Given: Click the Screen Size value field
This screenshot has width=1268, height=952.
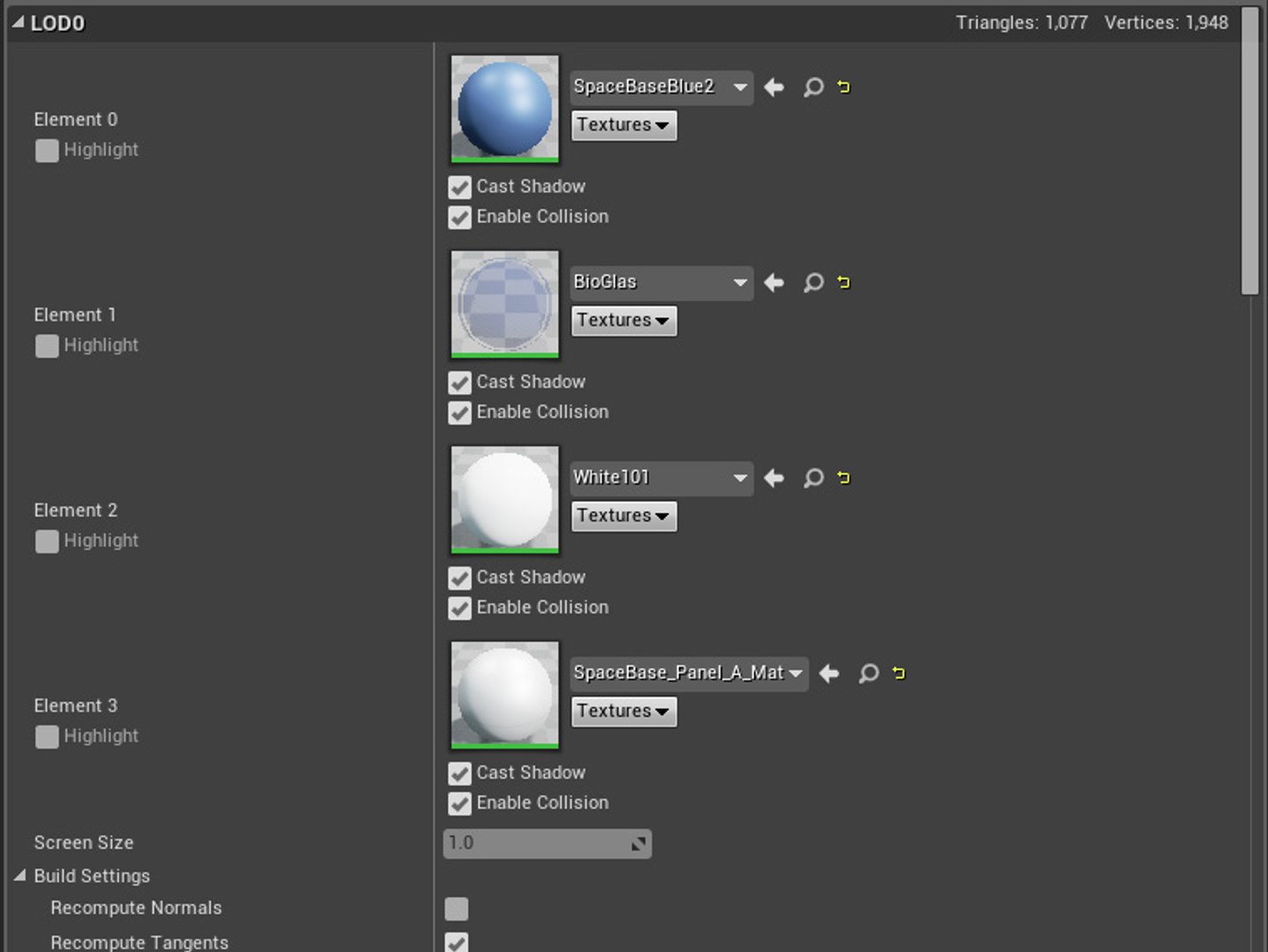Looking at the screenshot, I should 547,844.
